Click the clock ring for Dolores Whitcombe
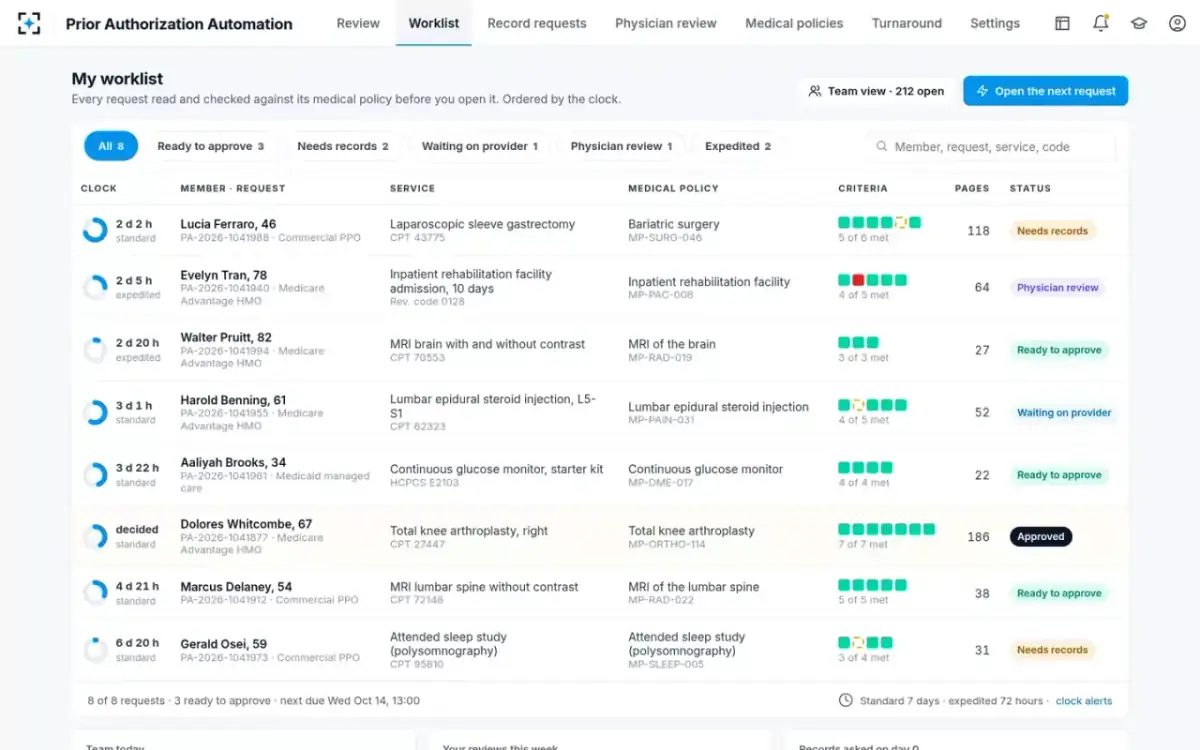The width and height of the screenshot is (1200, 750). coord(95,537)
